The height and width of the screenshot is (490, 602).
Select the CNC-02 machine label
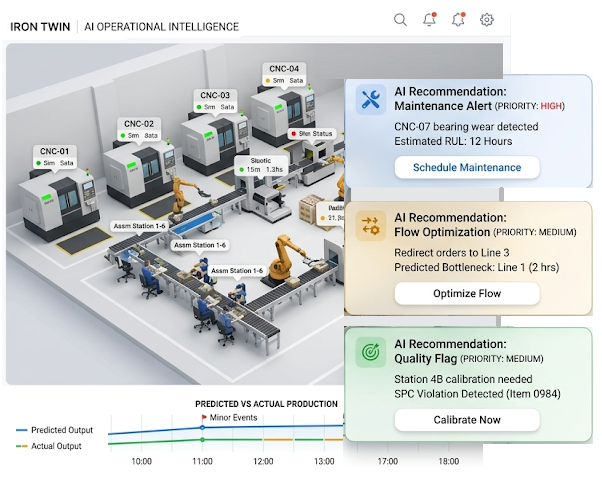tap(139, 124)
